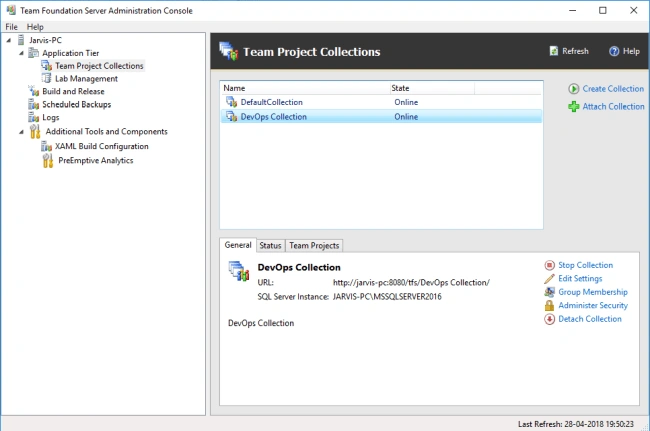Click the Help label in header
The width and height of the screenshot is (650, 431).
pos(631,51)
